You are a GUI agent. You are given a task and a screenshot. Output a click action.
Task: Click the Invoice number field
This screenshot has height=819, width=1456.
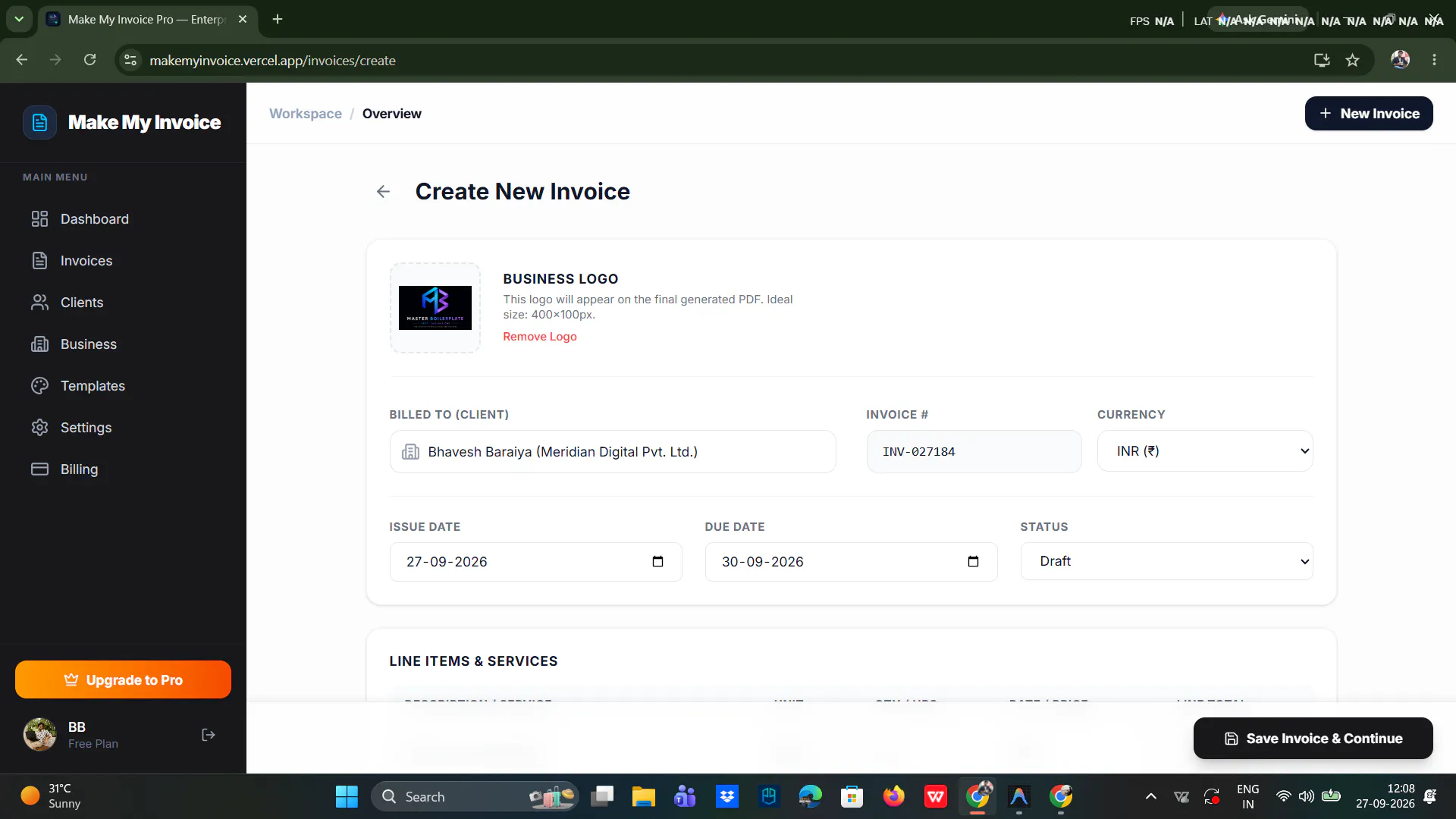tap(974, 452)
